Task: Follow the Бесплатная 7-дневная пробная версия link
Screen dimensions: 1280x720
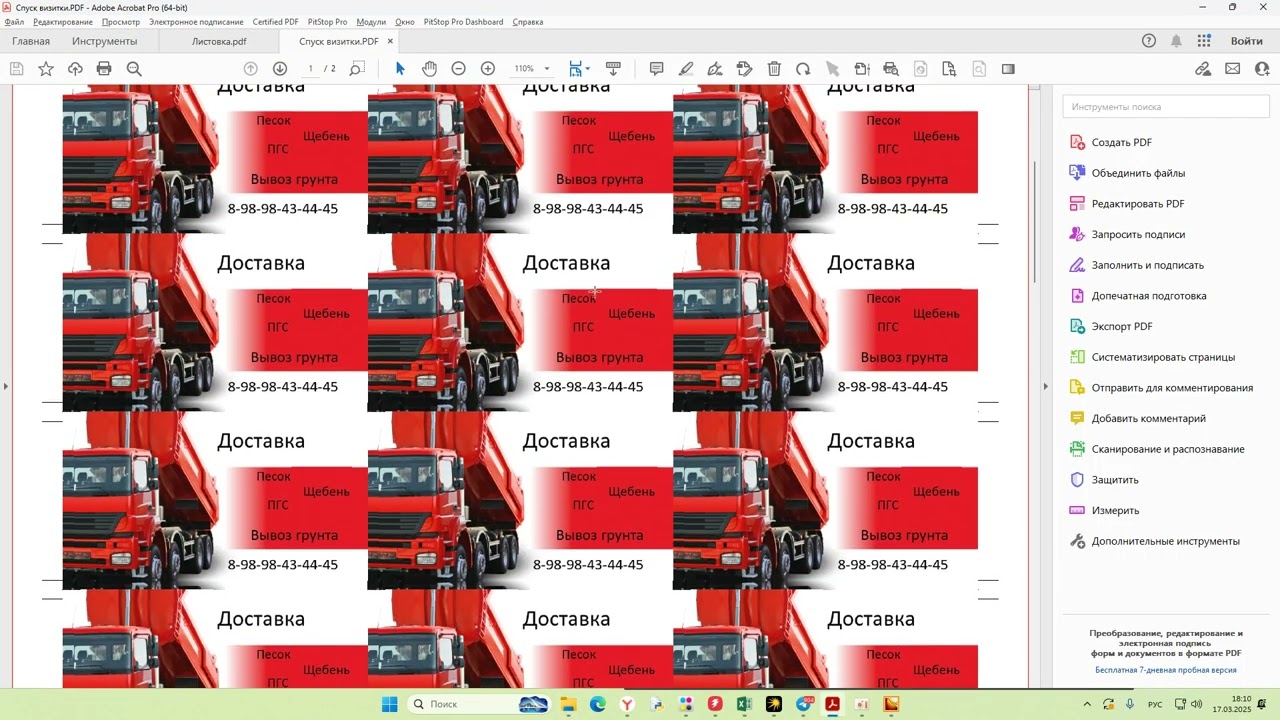Action: [1166, 670]
